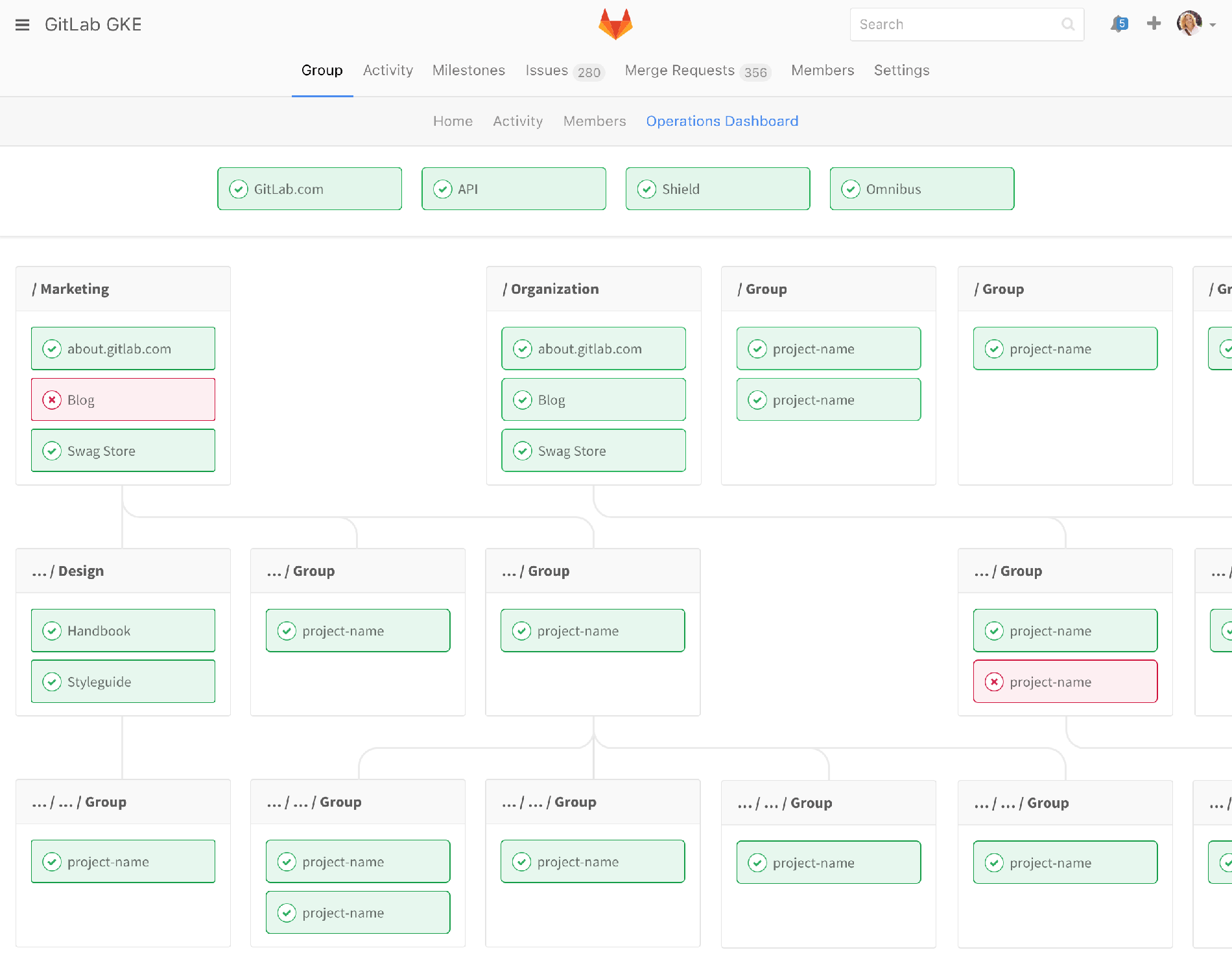Image resolution: width=1232 pixels, height=972 pixels.
Task: Click the check status icon on GitLab.com
Action: point(239,189)
